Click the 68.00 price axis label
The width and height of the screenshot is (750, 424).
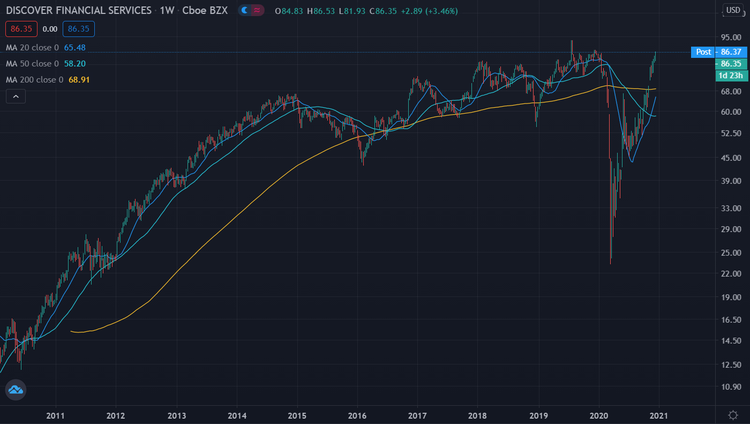point(731,91)
